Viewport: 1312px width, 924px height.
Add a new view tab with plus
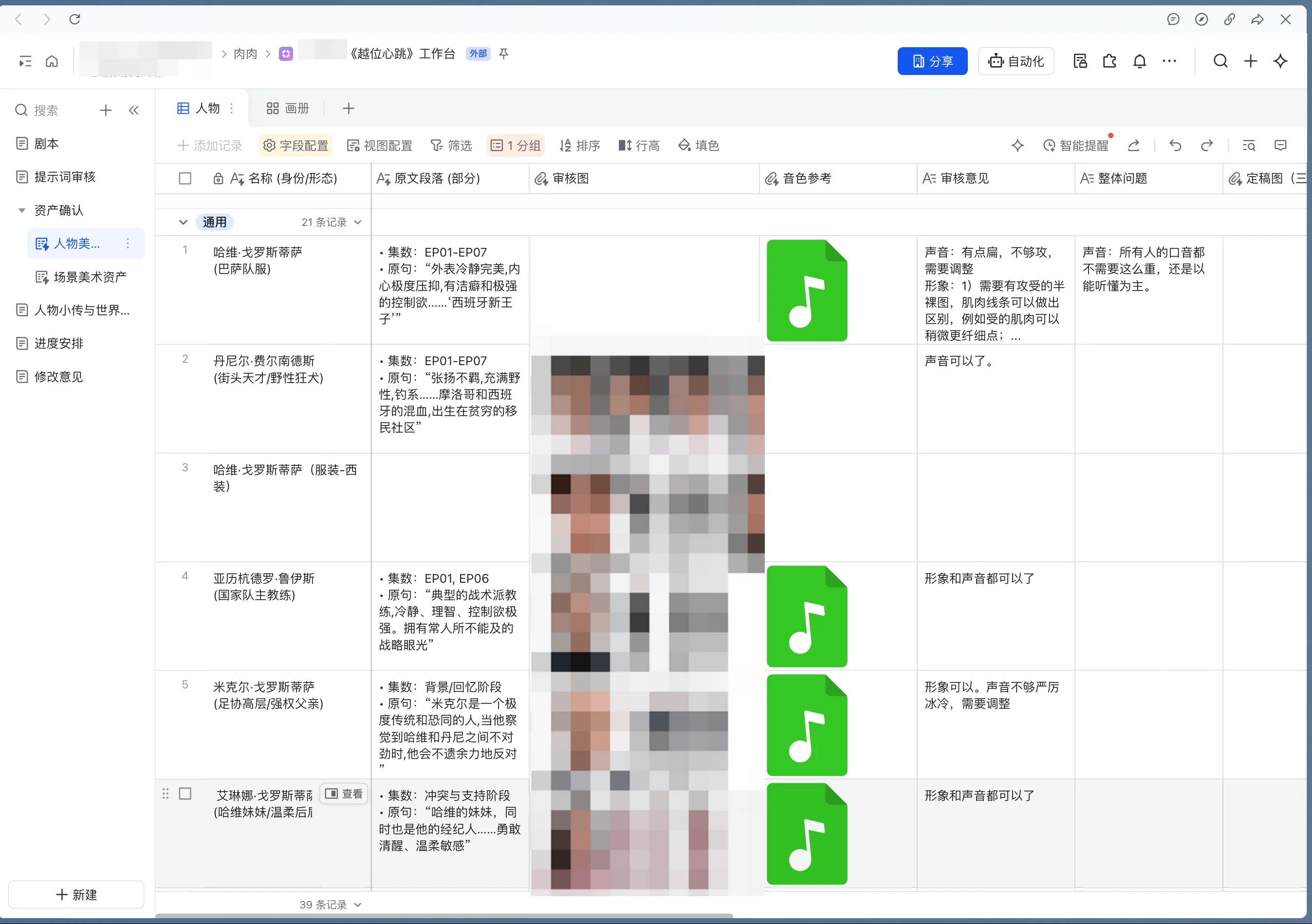pos(349,108)
